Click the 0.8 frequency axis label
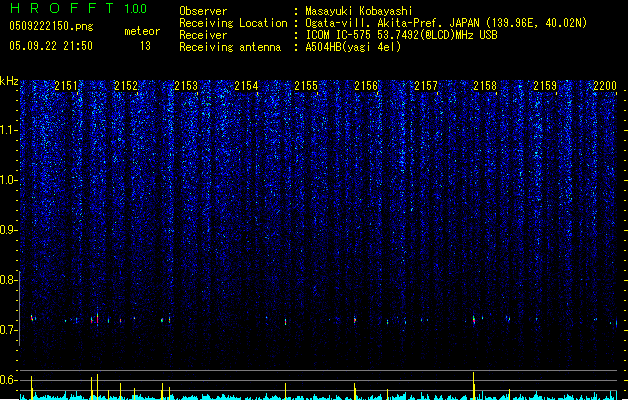Viewport: 629px width, 400px height. coord(9,280)
